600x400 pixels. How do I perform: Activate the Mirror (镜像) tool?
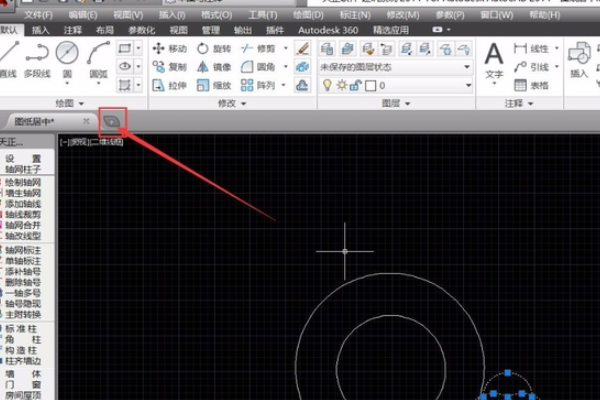214,67
